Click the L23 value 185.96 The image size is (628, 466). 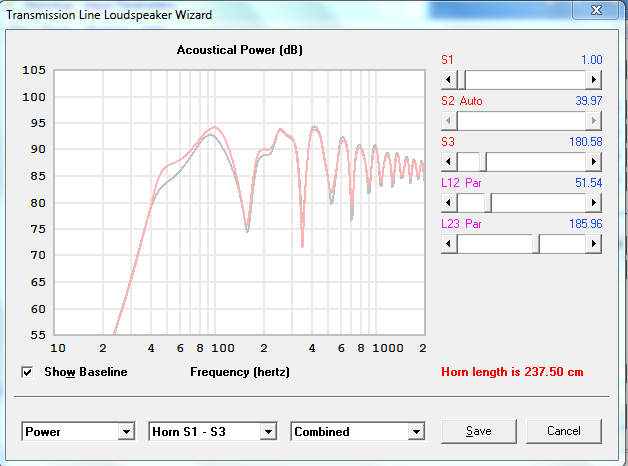coord(586,224)
